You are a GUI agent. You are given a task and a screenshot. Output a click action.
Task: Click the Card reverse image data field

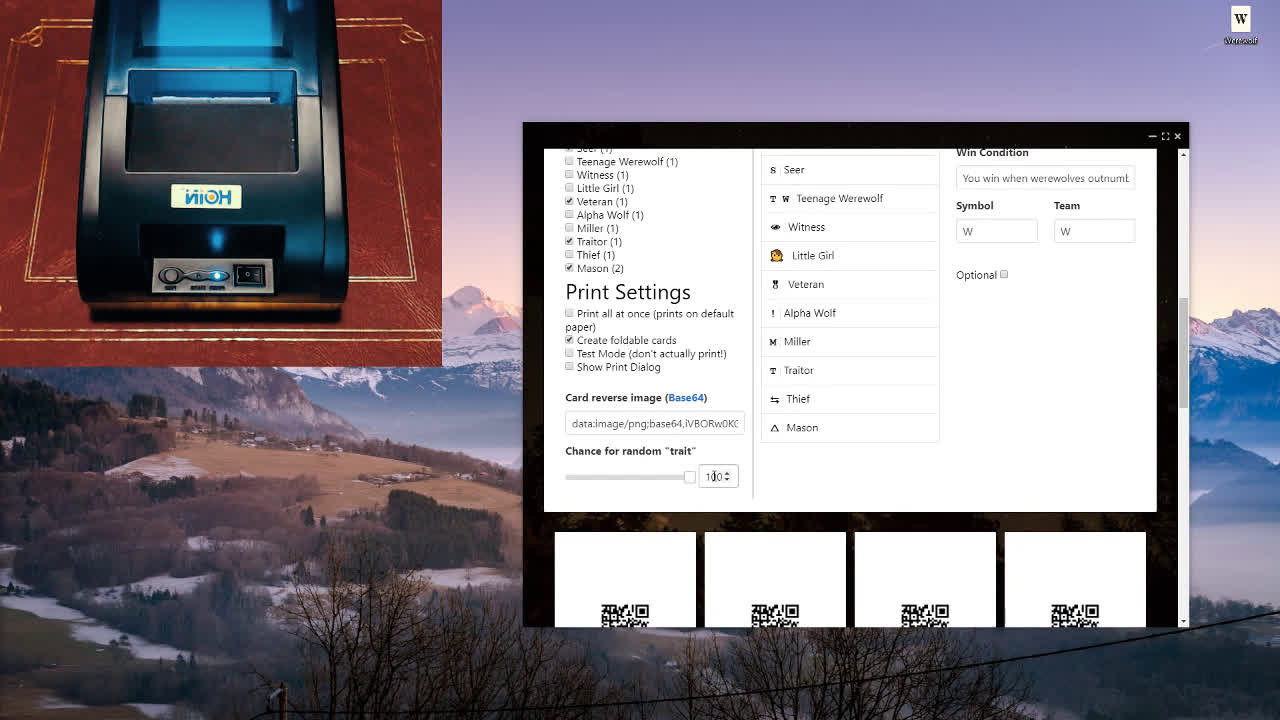[x=654, y=423]
